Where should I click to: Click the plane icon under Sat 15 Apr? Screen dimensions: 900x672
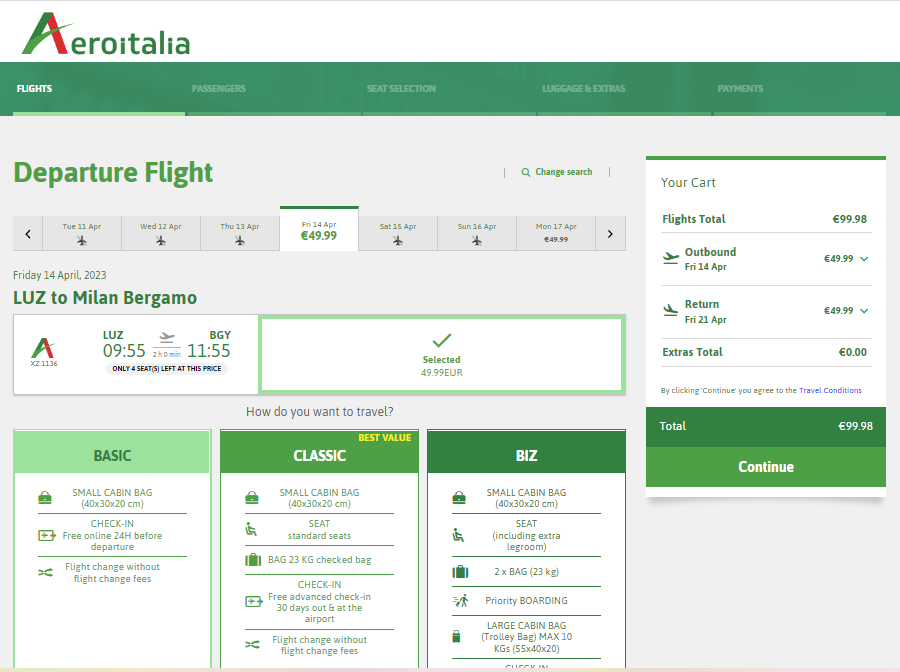(x=398, y=240)
